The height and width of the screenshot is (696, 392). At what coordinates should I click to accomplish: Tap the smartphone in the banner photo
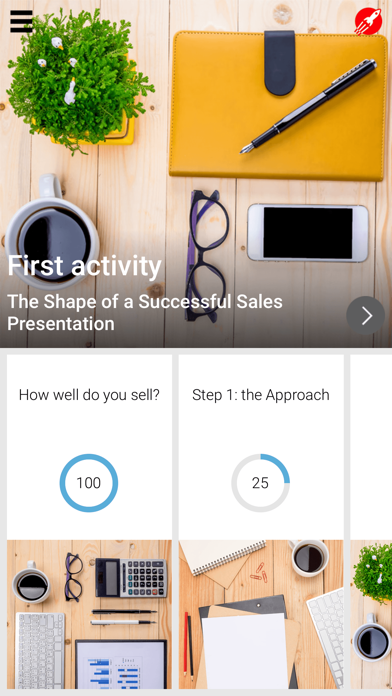[308, 233]
